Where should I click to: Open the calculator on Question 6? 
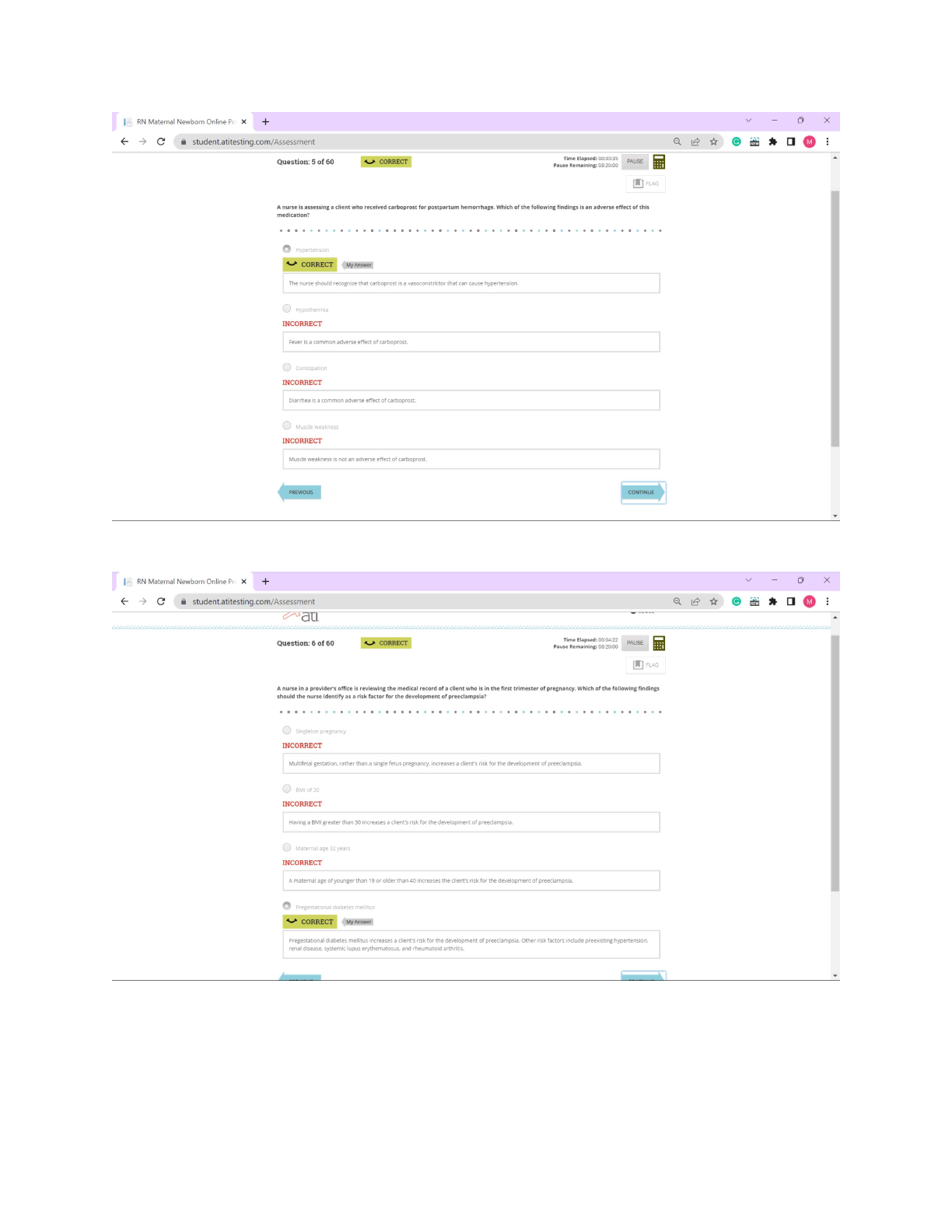click(659, 643)
